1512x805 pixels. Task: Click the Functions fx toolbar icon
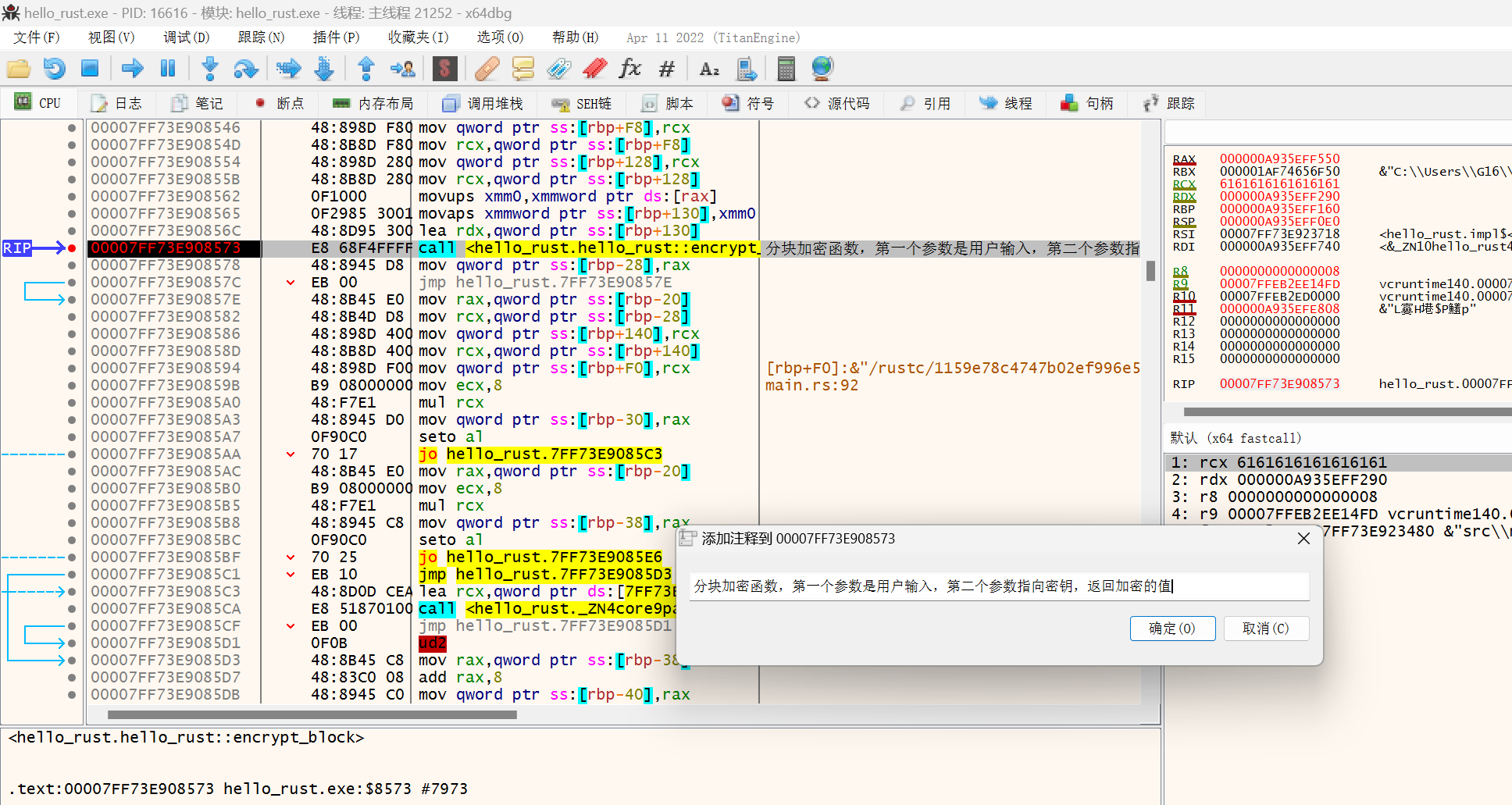tap(629, 69)
